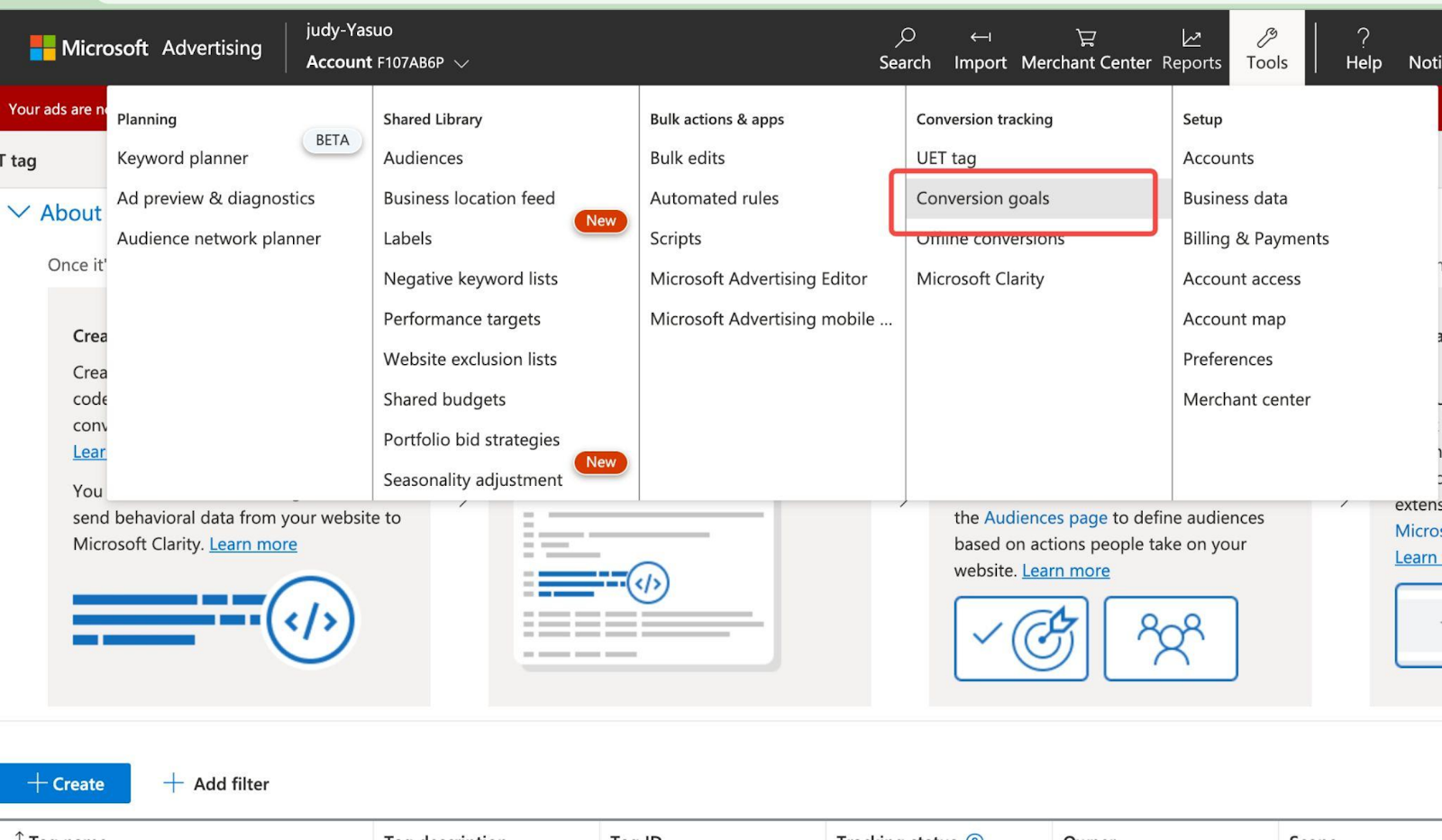Open the Search magnifier icon

[905, 37]
